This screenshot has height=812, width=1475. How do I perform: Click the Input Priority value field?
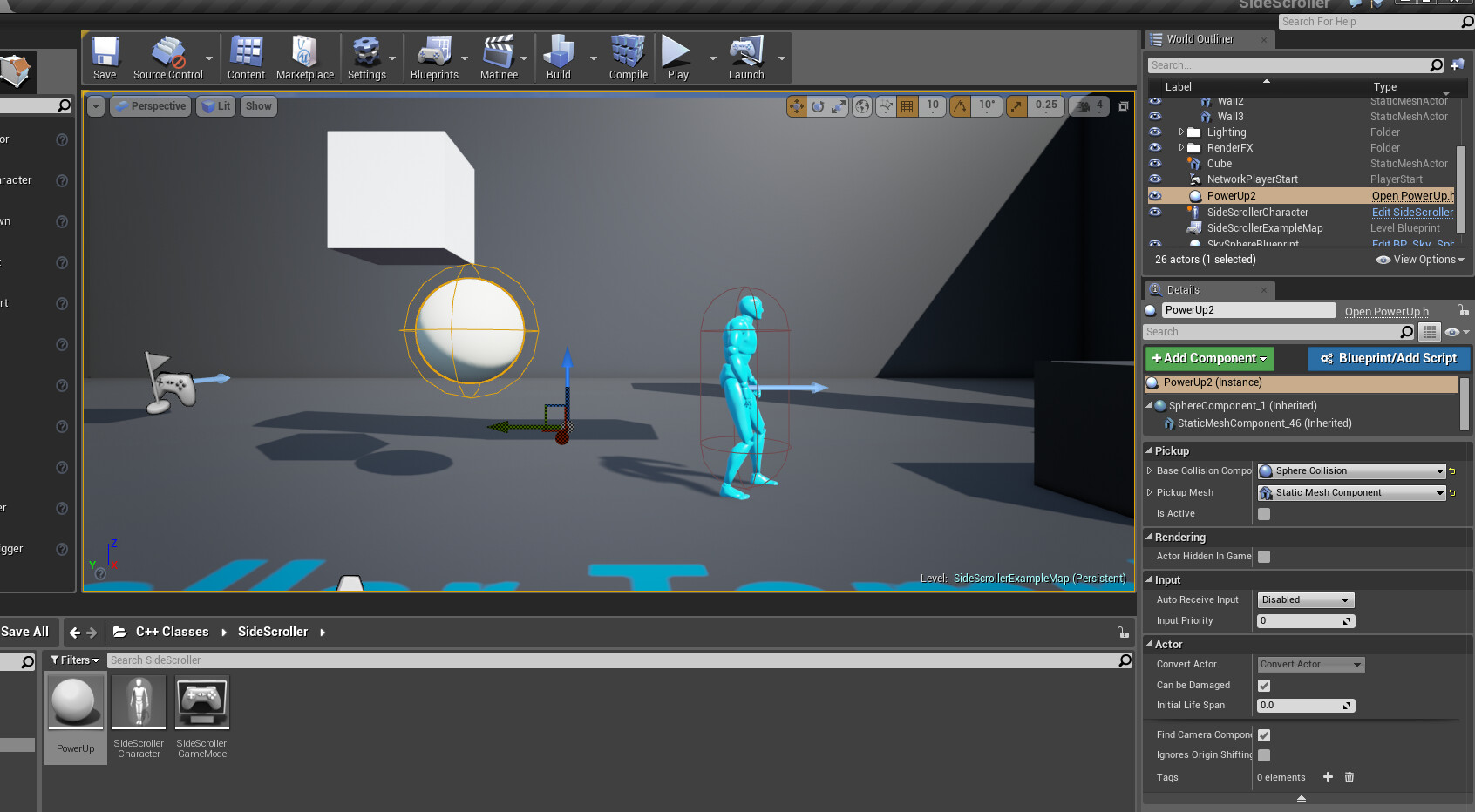pyautogui.click(x=1305, y=621)
